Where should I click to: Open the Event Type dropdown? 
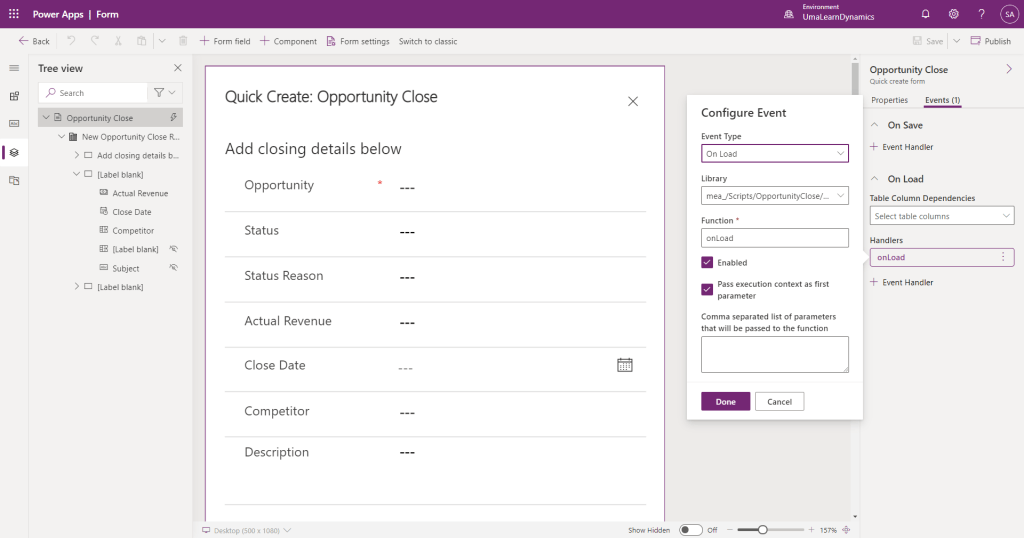pos(775,154)
